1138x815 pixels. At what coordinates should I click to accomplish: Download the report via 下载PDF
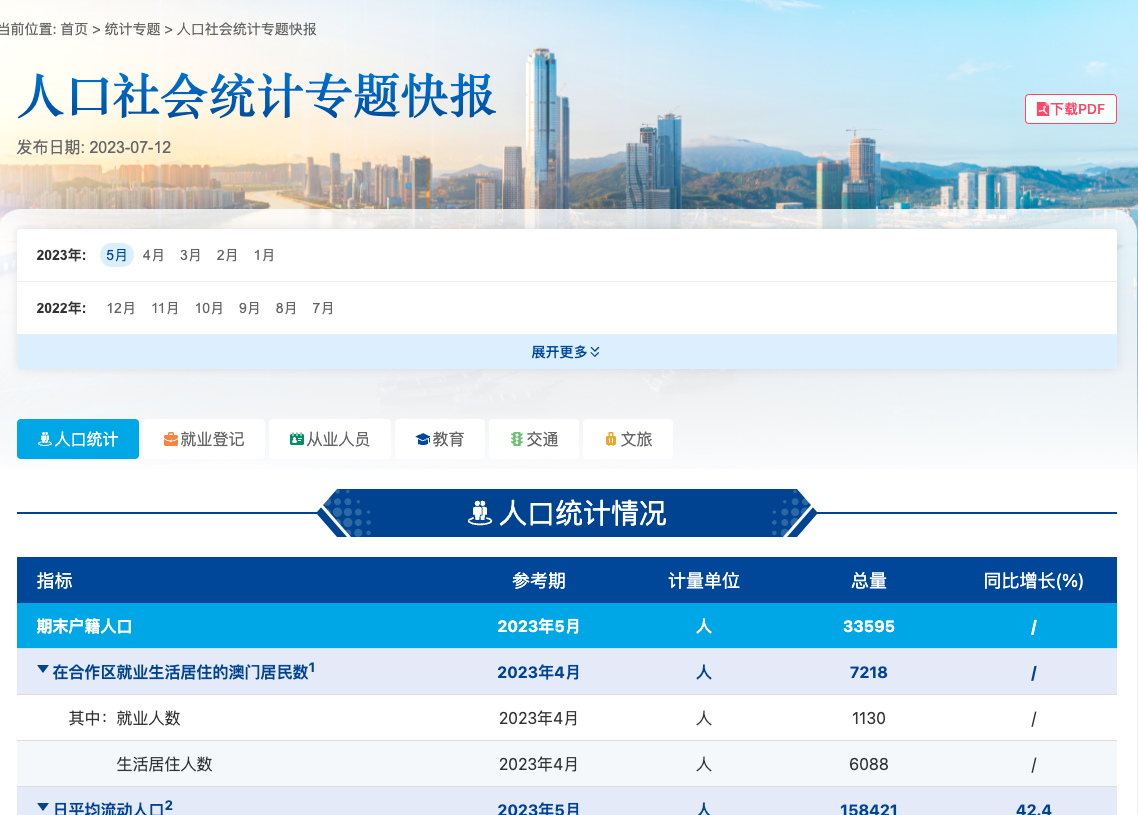point(1070,109)
